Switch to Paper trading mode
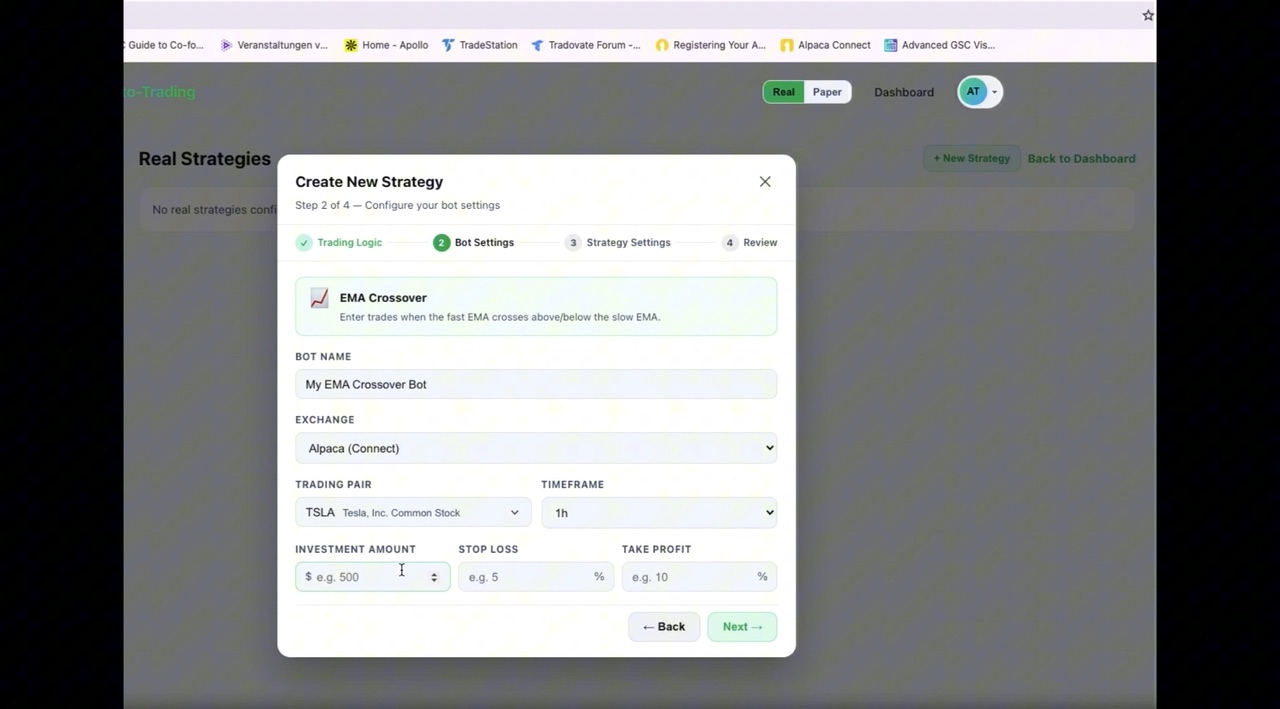The height and width of the screenshot is (709, 1280). click(827, 92)
